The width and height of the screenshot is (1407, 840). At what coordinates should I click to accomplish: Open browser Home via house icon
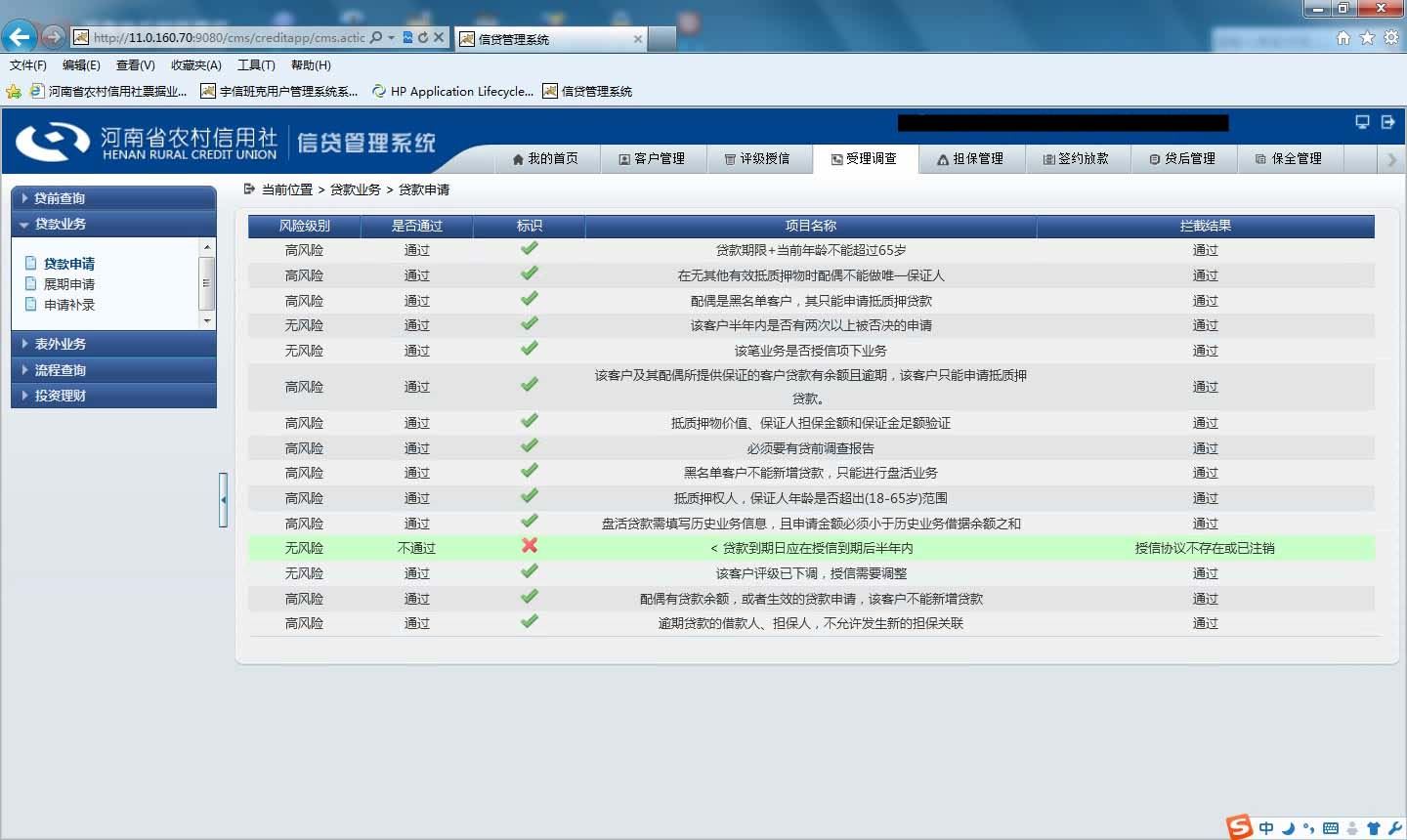click(1343, 37)
